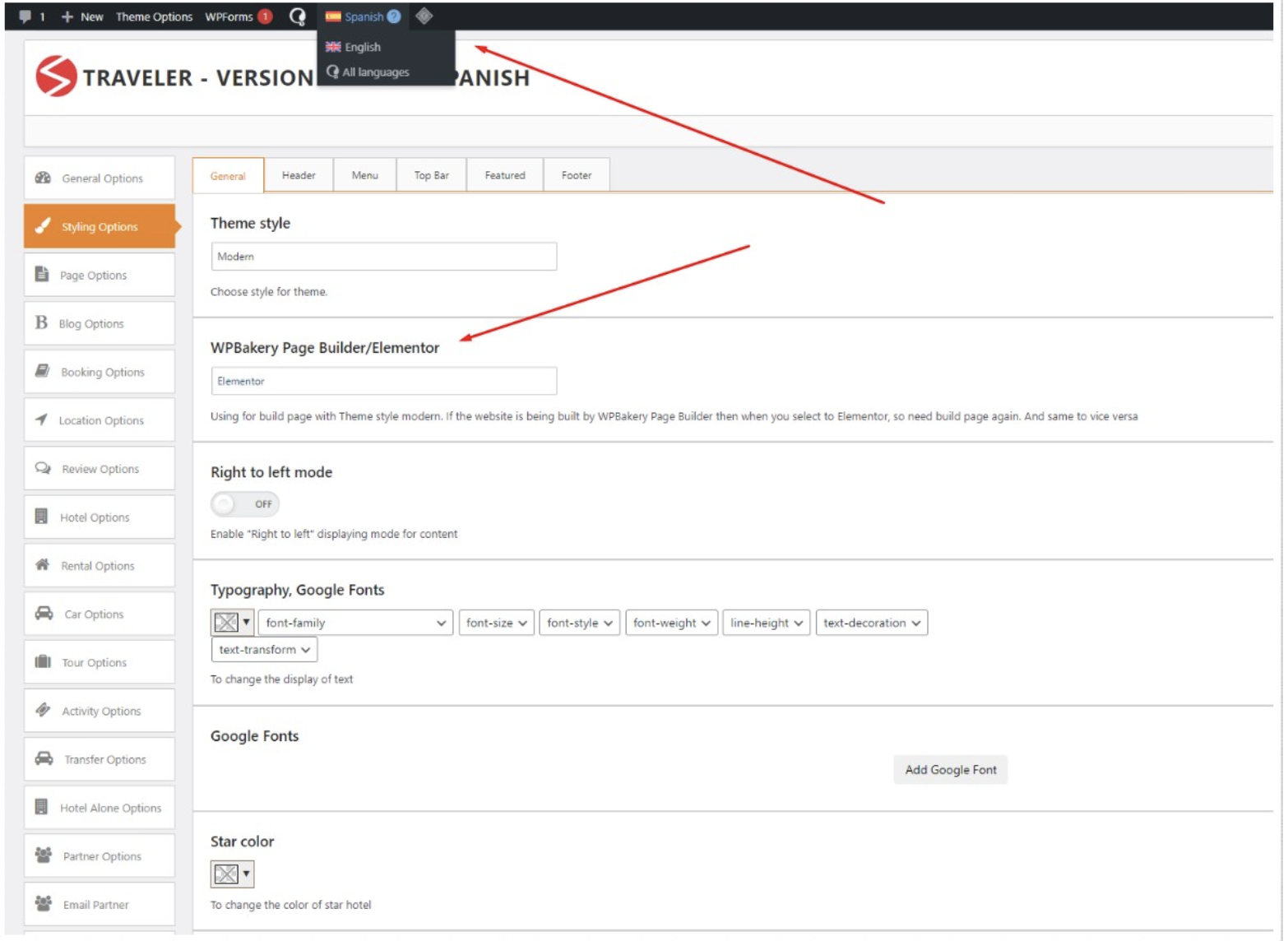Switch to the Header tab
Screen dimensions: 1288x941
299,175
